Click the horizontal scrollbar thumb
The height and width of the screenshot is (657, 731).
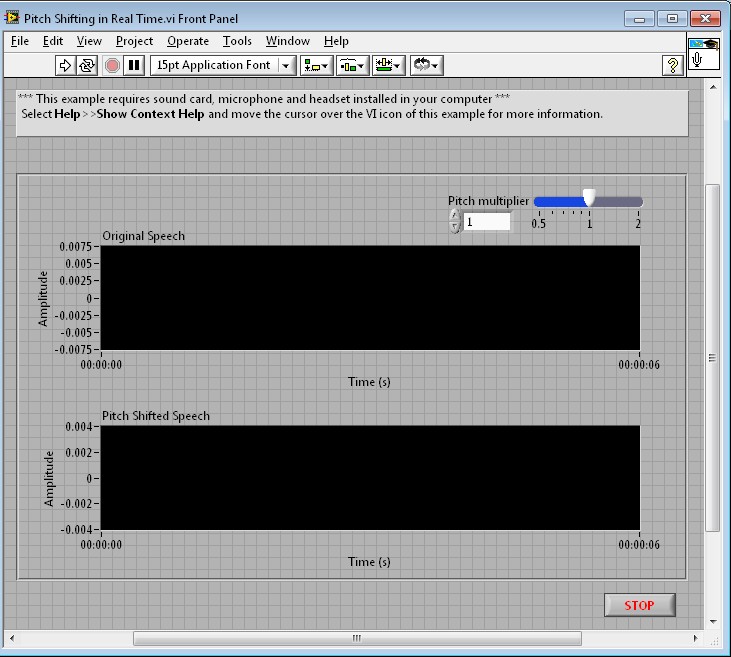pos(355,638)
